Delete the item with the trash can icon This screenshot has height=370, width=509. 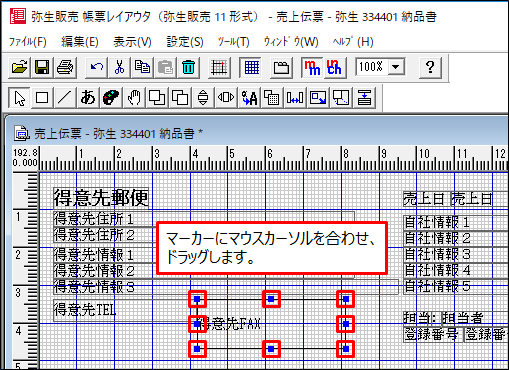(188, 68)
